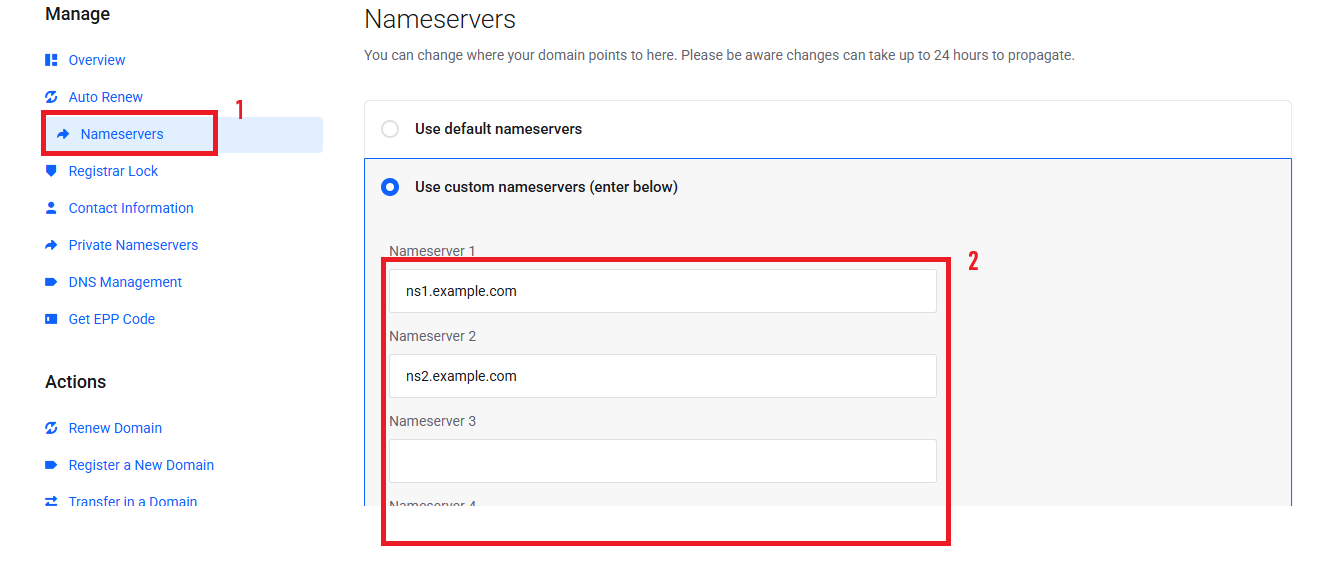
Task: Click the Use default nameservers label text
Action: (x=498, y=129)
